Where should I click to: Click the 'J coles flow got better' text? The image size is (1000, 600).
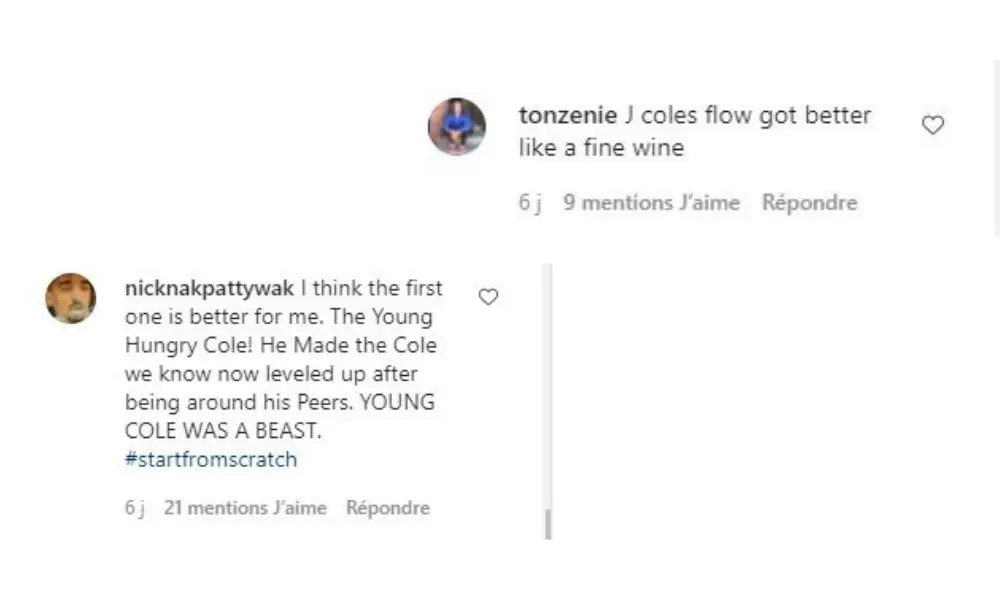point(748,116)
